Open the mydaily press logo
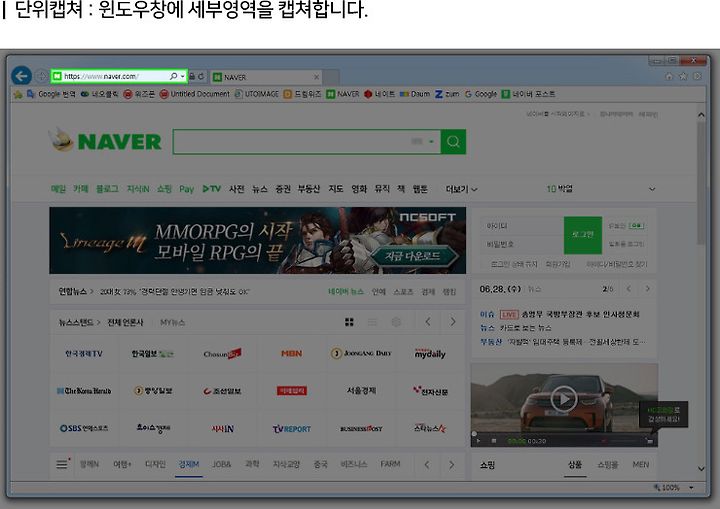Viewport: 720px width, 509px height. (x=430, y=353)
